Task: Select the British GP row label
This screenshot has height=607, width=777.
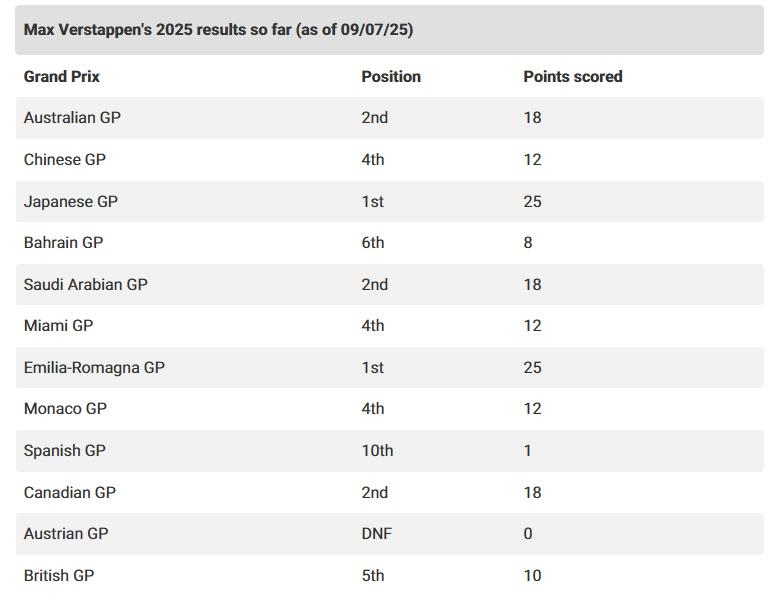Action: [59, 575]
